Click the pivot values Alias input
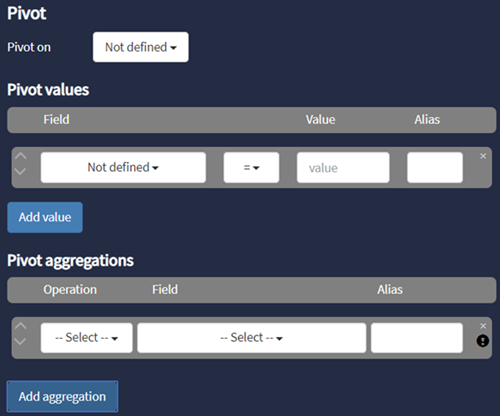The width and height of the screenshot is (500, 416). click(x=435, y=167)
